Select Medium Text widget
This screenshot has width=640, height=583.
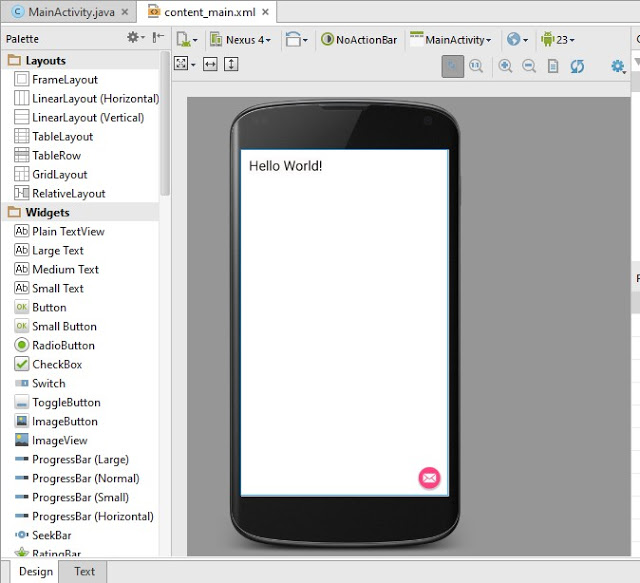pyautogui.click(x=56, y=269)
